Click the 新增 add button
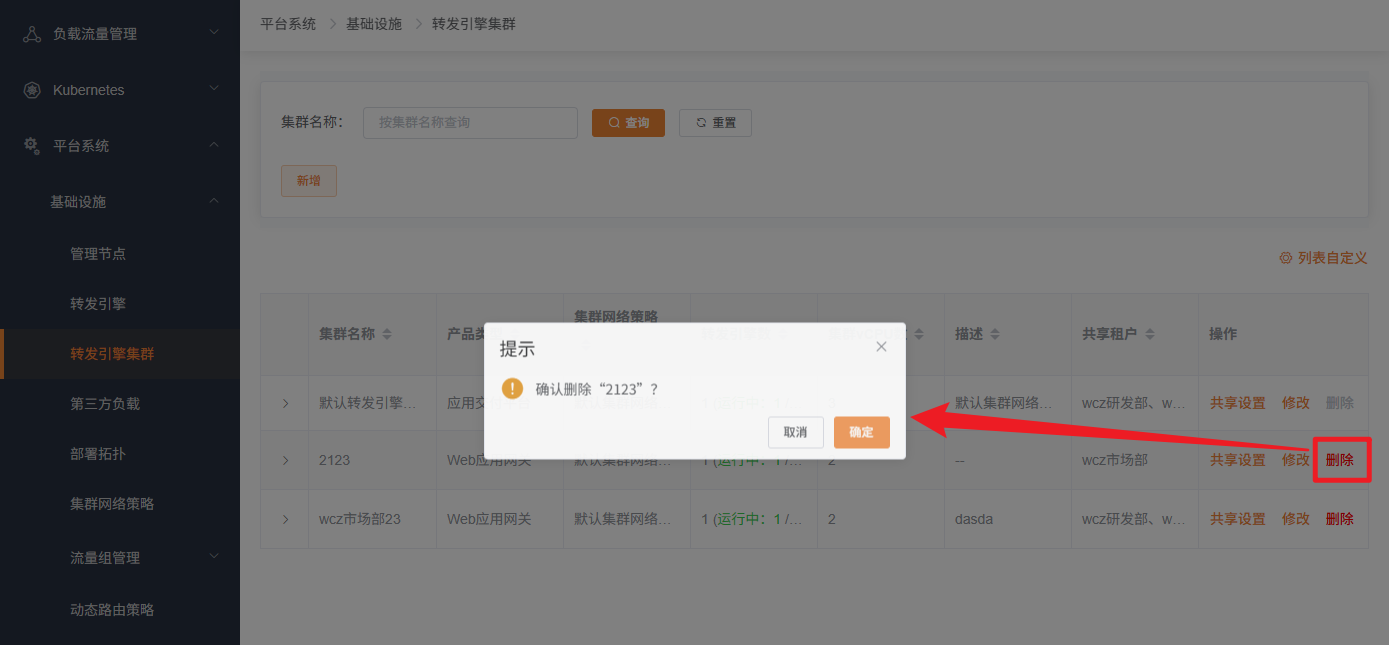This screenshot has height=645, width=1389. (x=309, y=181)
